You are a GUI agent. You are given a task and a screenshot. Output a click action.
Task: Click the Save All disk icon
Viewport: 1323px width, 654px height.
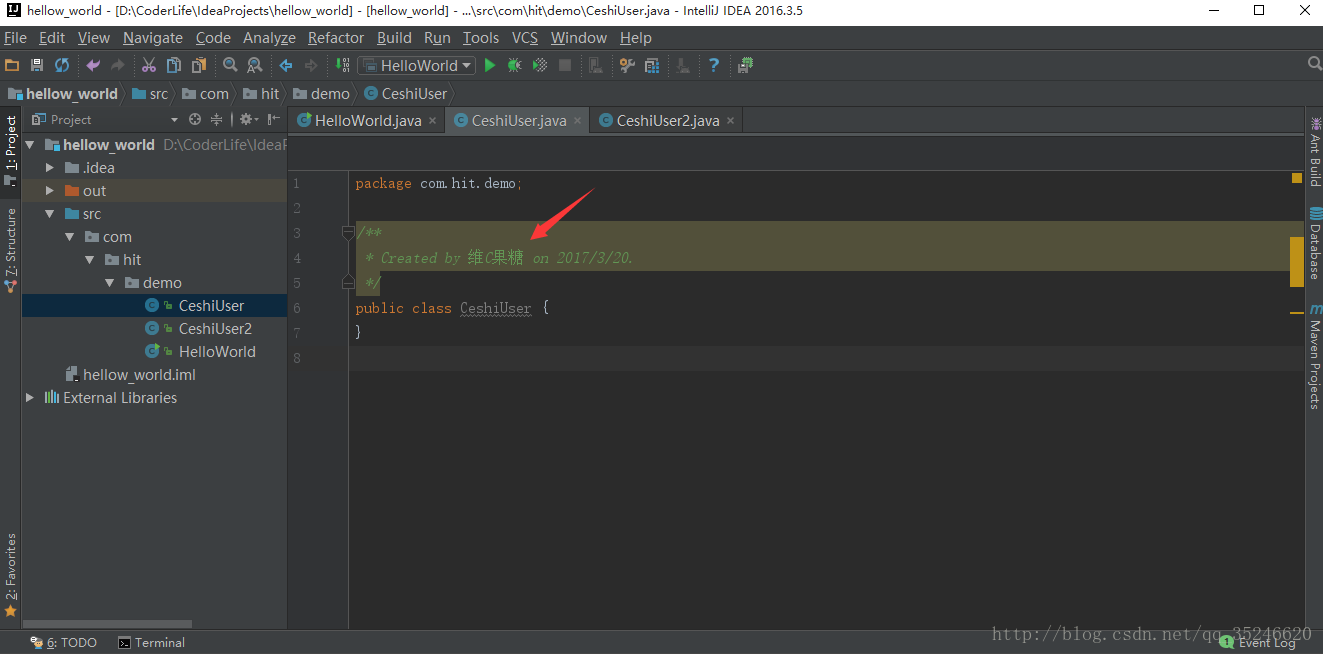tap(37, 65)
